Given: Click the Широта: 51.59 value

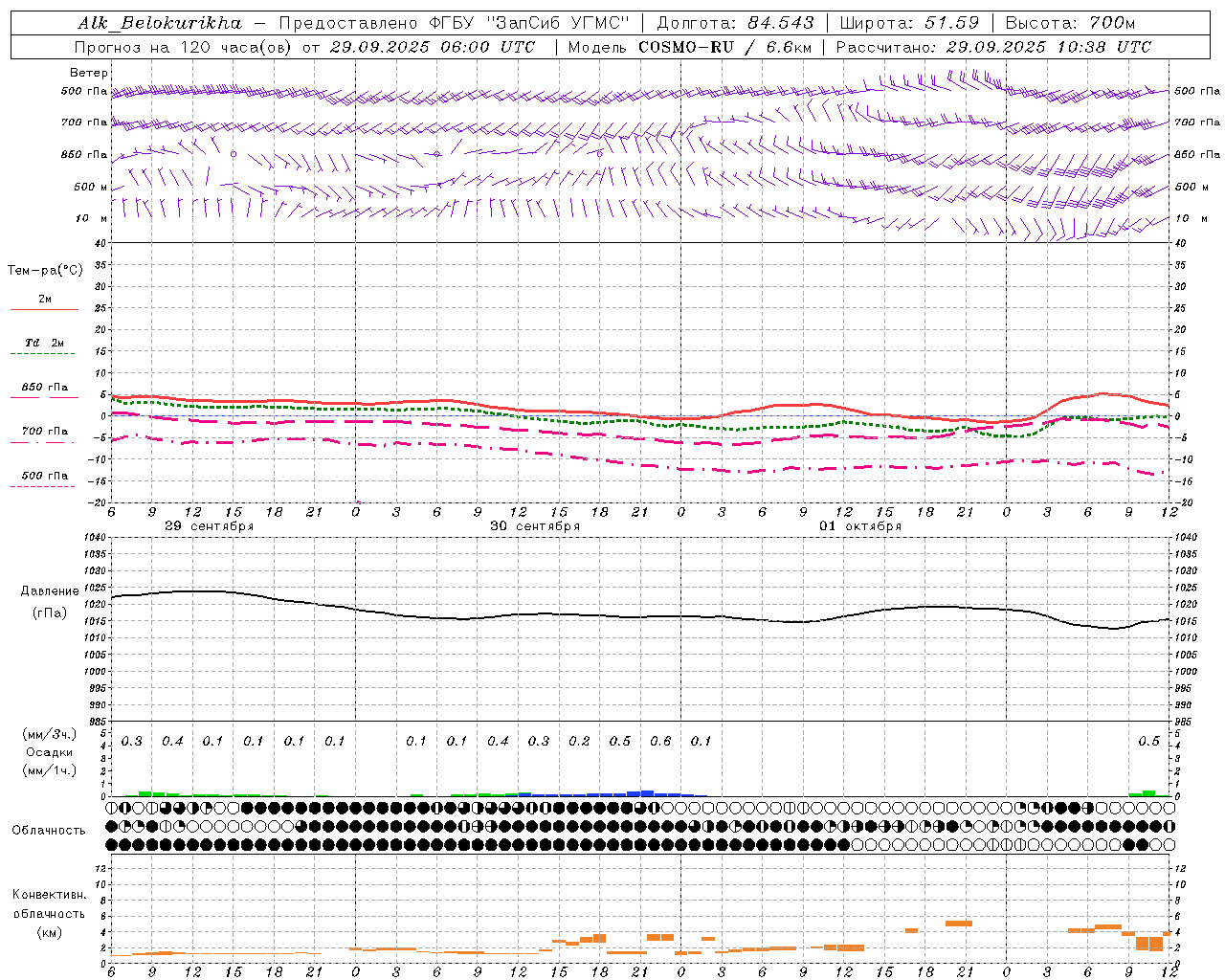Looking at the screenshot, I should (x=909, y=23).
